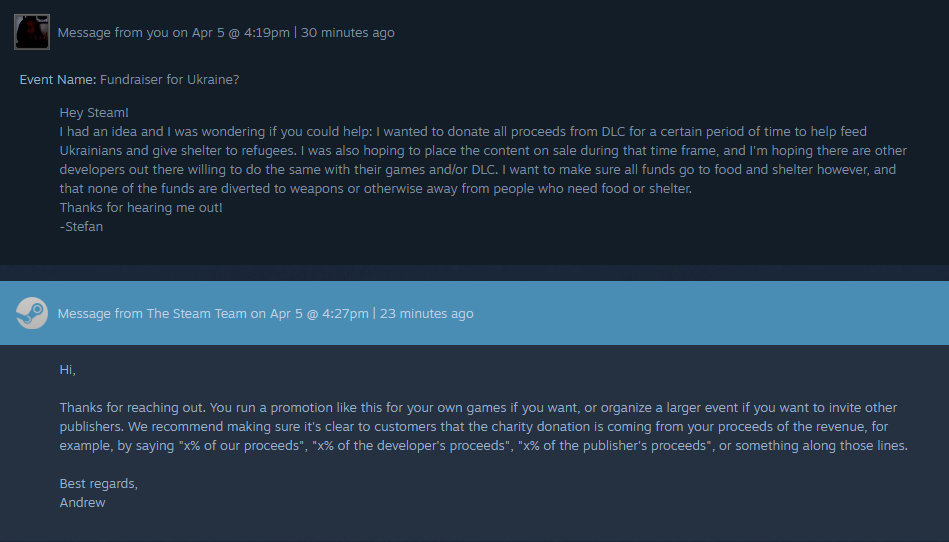Image resolution: width=949 pixels, height=542 pixels.
Task: Click the "Andrew" signature
Action: (82, 503)
